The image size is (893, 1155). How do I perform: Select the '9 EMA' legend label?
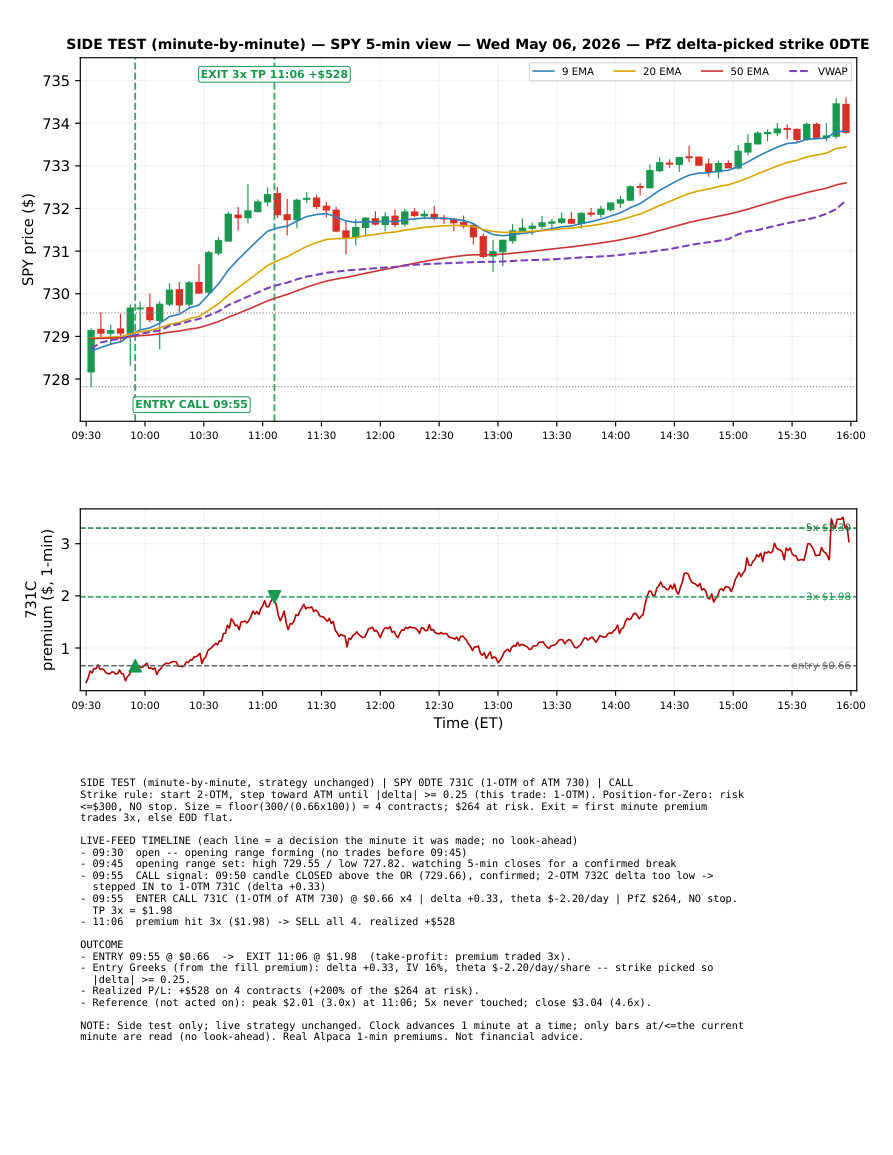578,71
